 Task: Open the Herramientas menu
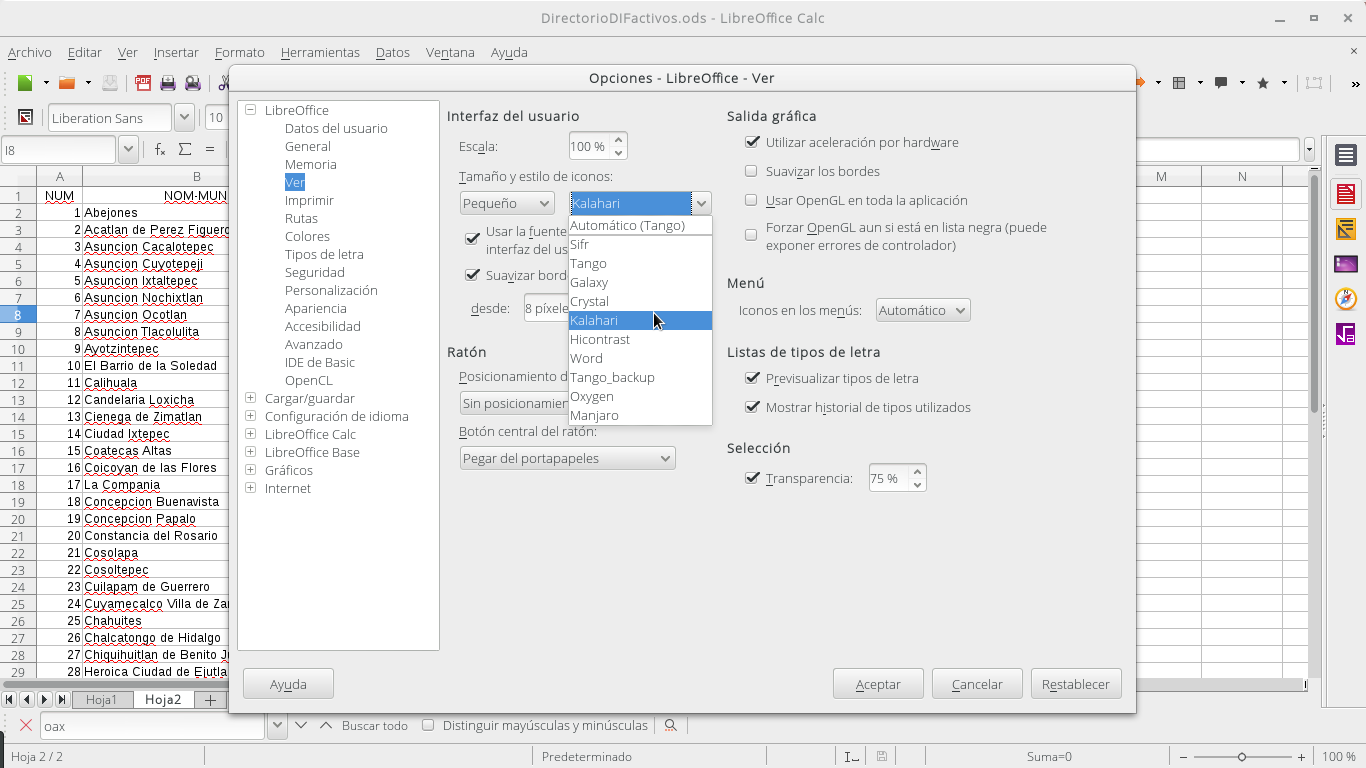(320, 52)
